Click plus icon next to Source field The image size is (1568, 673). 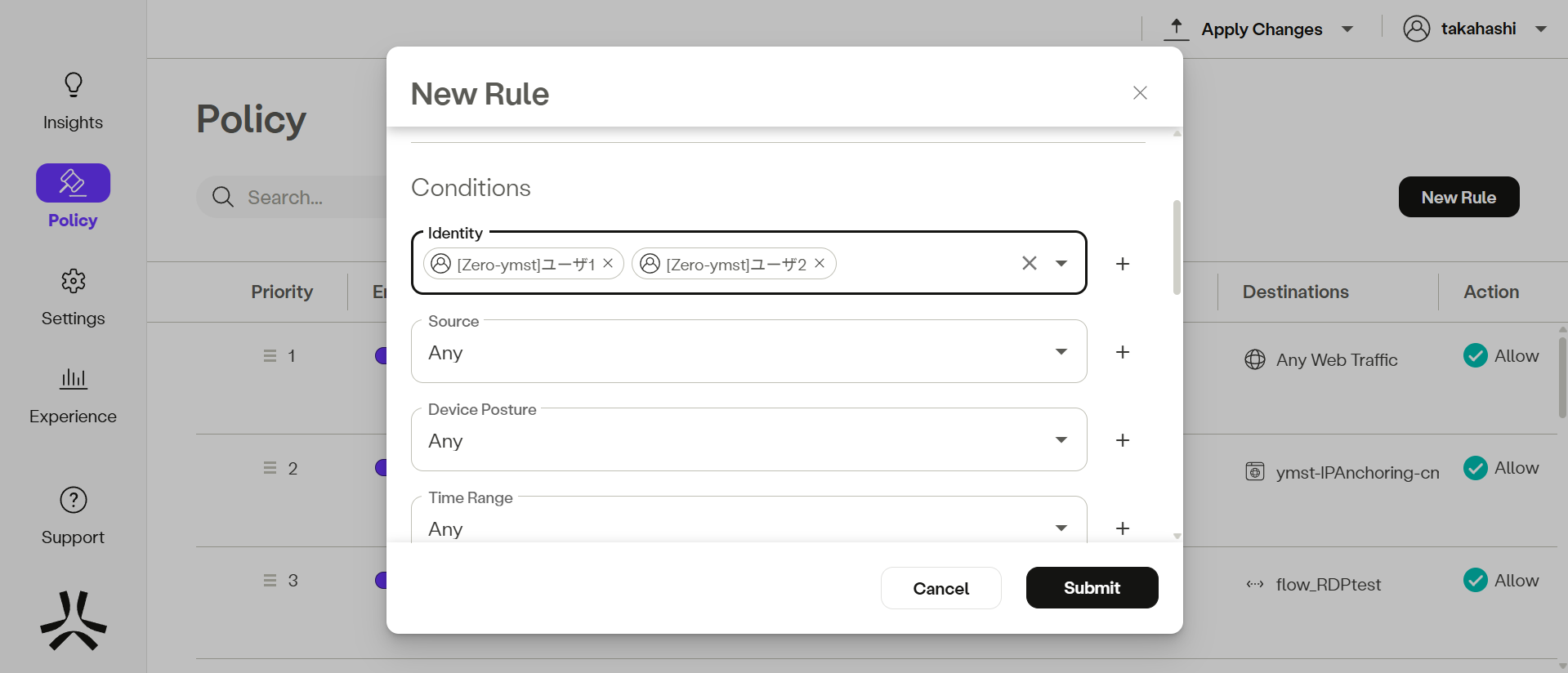pyautogui.click(x=1123, y=352)
